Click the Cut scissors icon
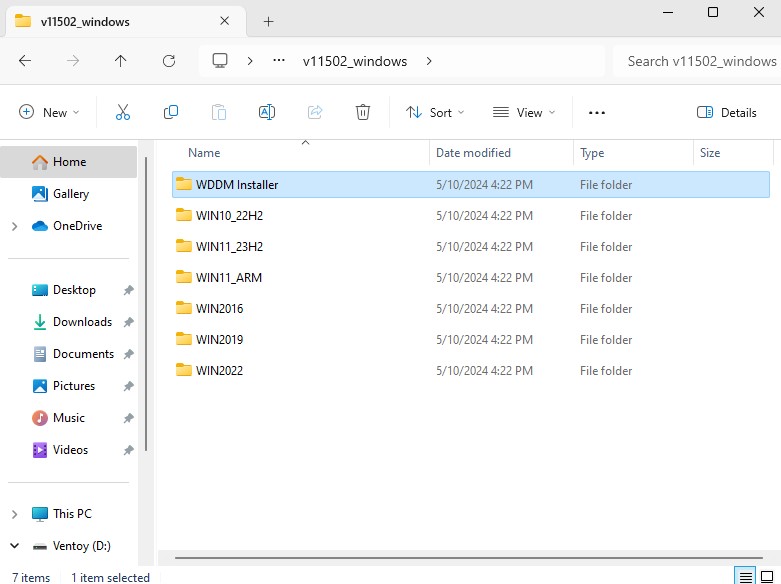Viewport: 781px width, 584px height. (123, 112)
